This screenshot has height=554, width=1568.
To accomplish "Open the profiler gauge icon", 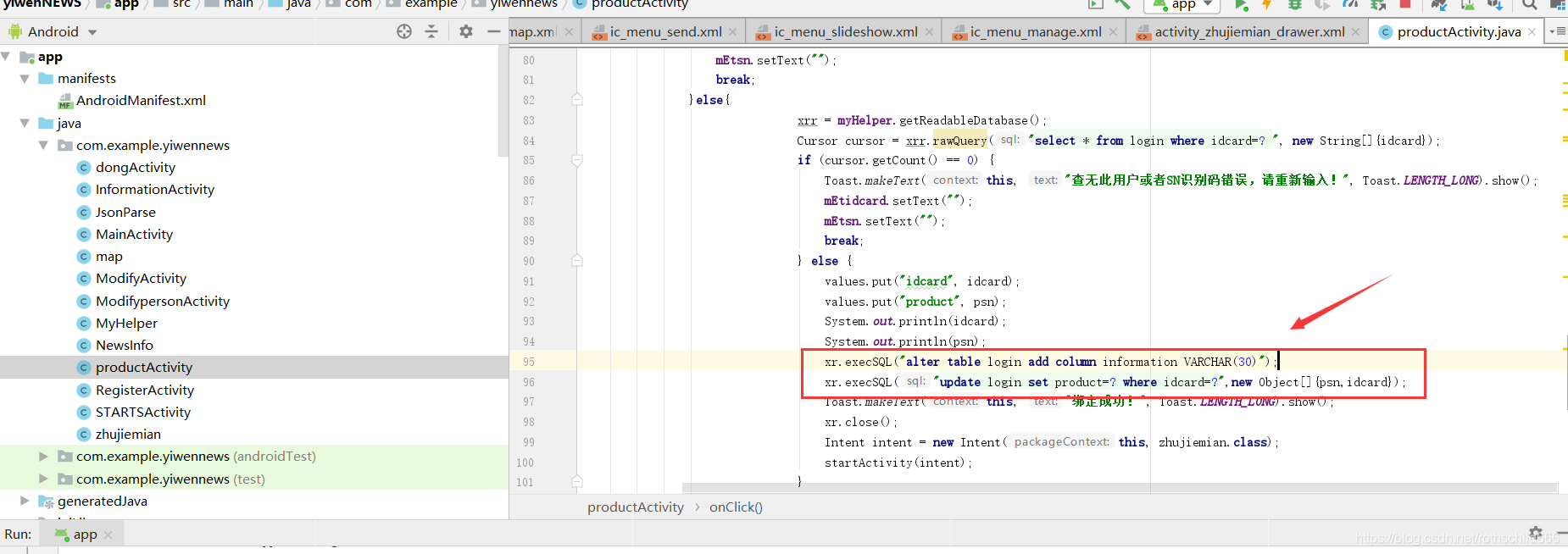I will pos(1350,4).
